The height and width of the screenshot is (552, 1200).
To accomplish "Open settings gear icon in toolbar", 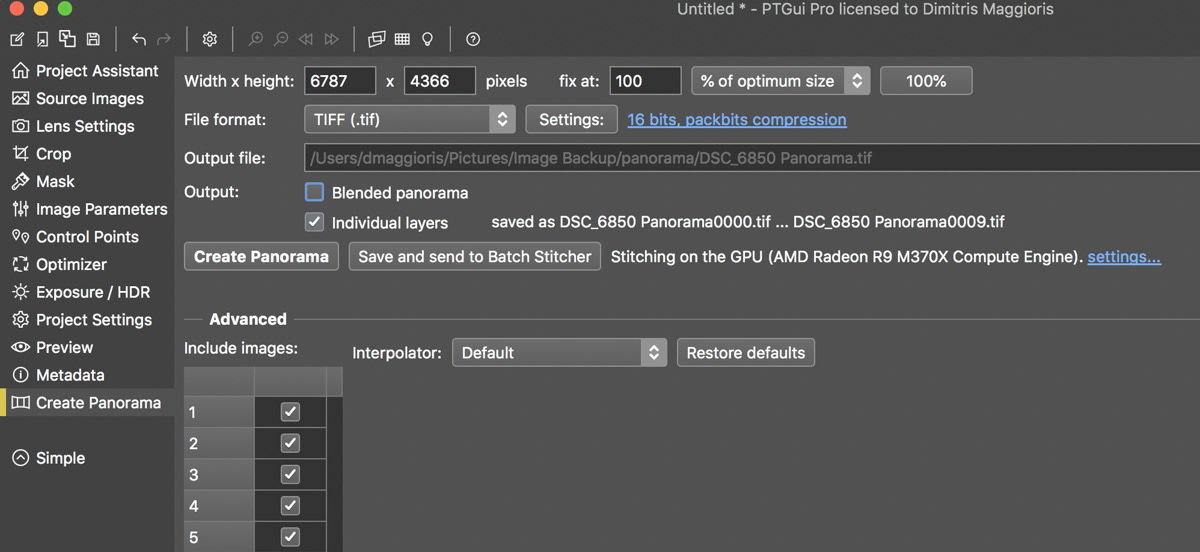I will pos(210,39).
